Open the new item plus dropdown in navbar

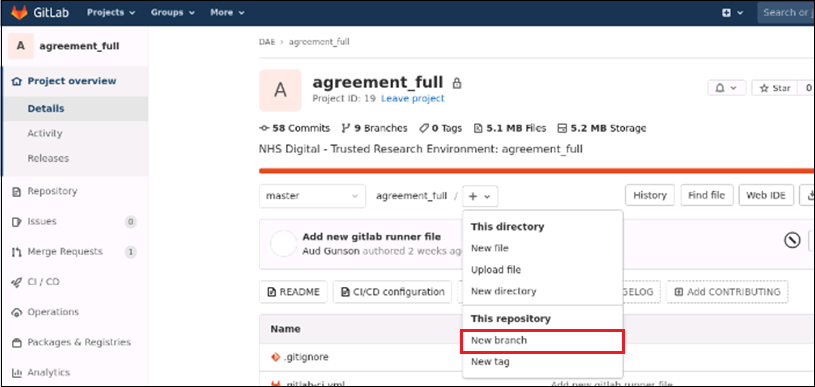(x=733, y=12)
